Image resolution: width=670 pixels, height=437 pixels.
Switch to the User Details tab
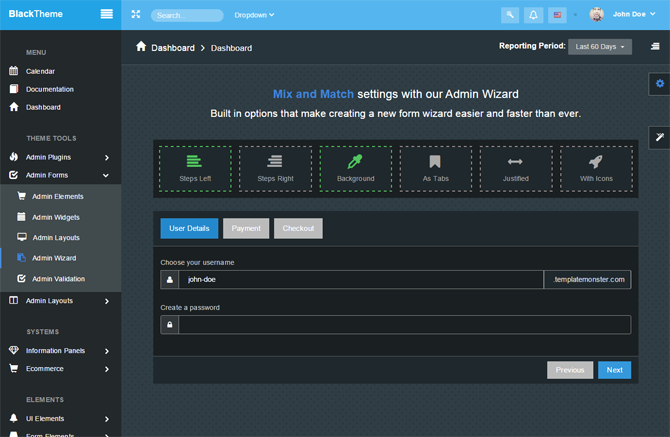189,229
